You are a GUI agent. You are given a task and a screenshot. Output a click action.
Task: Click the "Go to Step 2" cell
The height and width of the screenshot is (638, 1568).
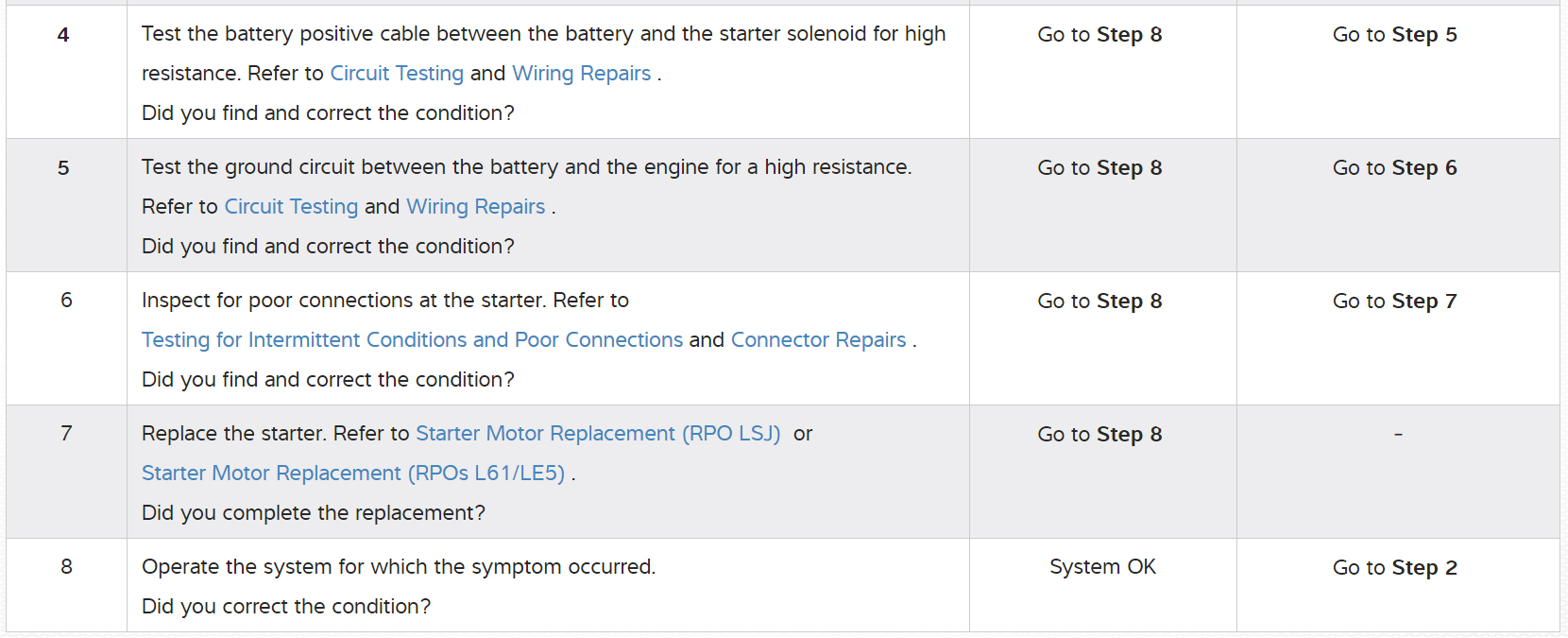(1394, 568)
